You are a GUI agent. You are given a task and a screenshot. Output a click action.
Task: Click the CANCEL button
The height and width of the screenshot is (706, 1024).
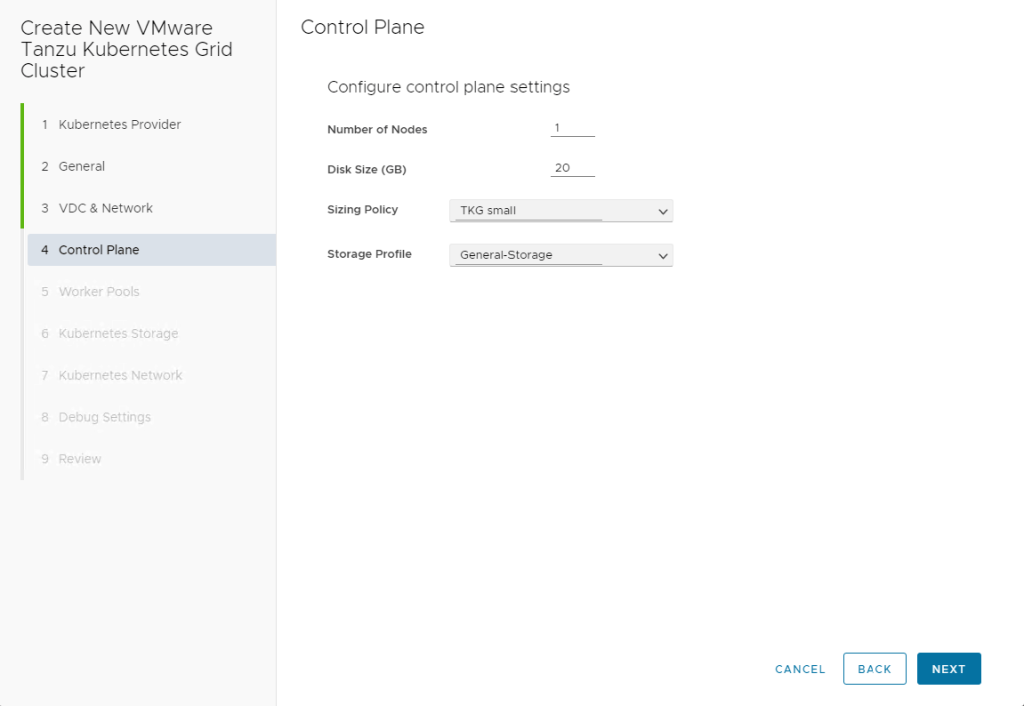(x=800, y=669)
